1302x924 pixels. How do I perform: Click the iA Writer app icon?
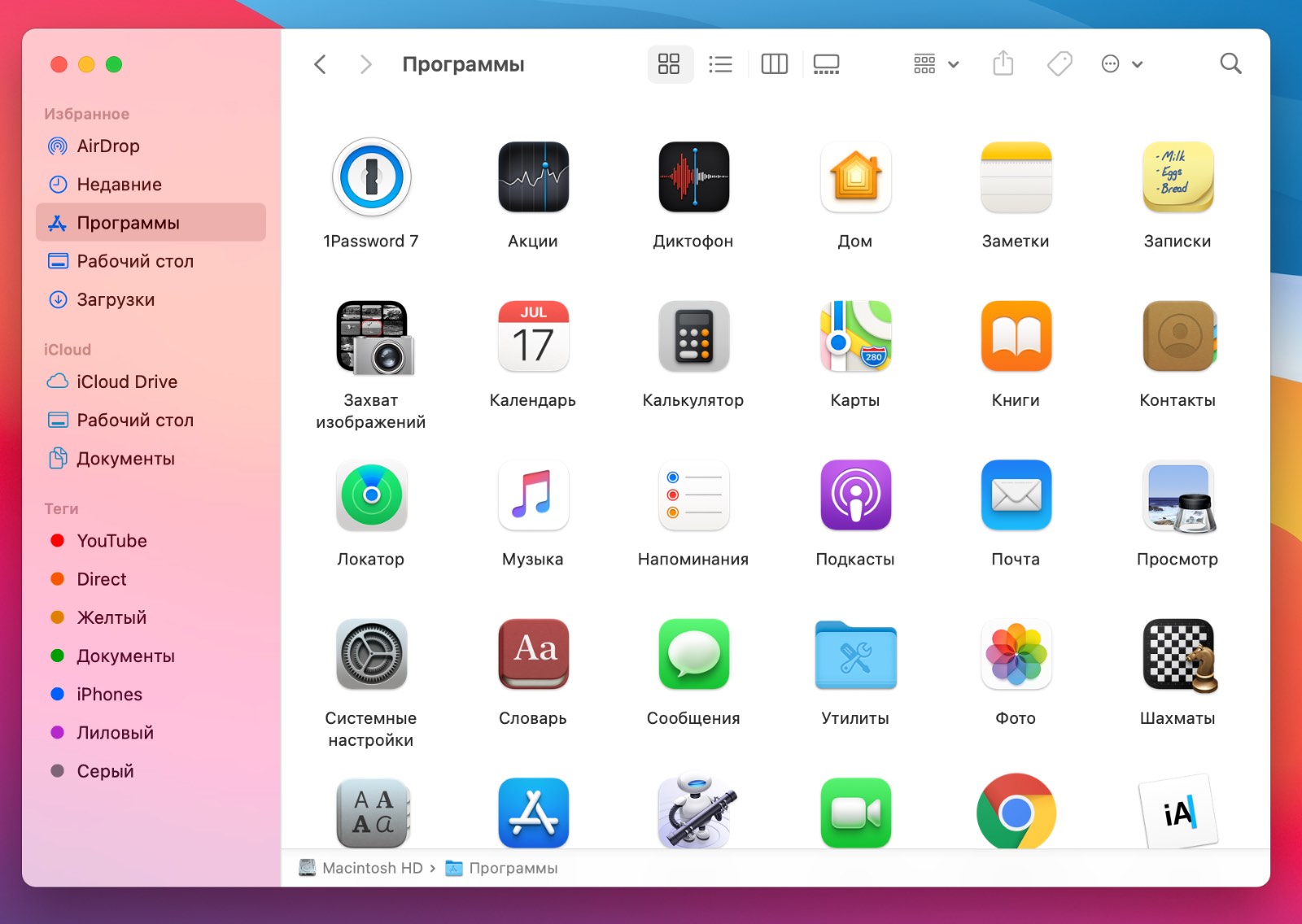click(x=1177, y=812)
